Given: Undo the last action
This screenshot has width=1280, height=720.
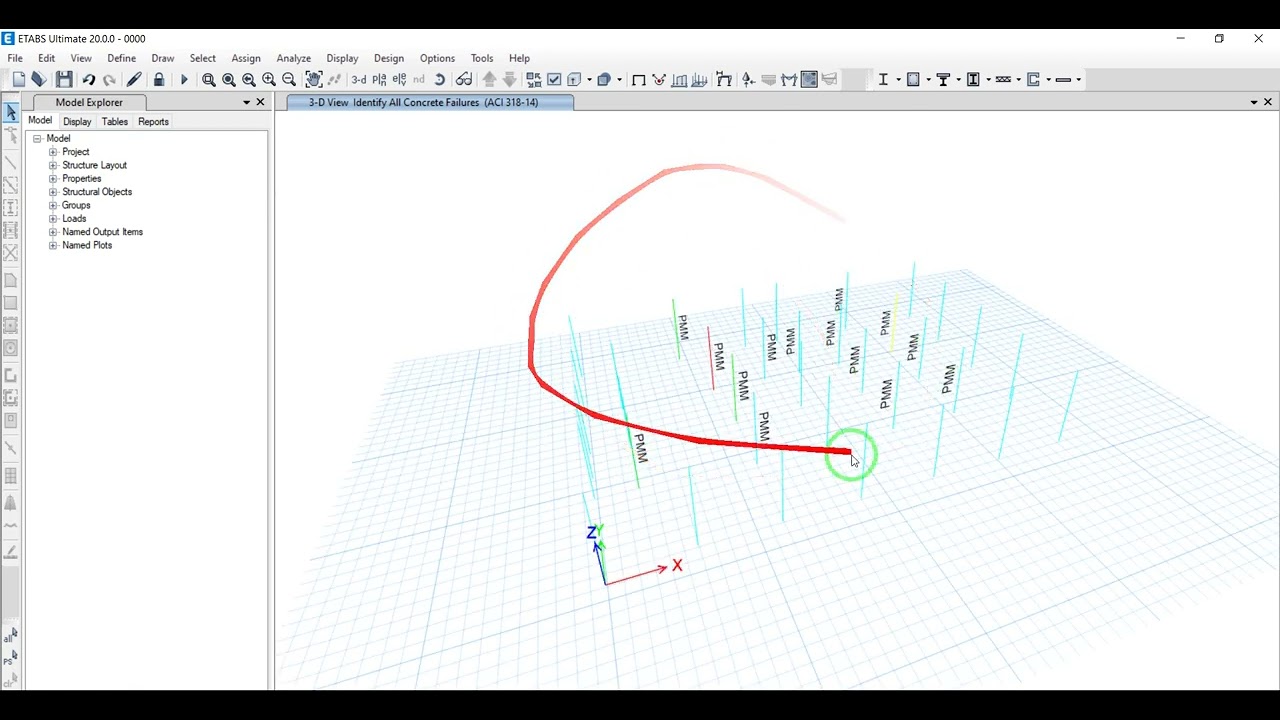Looking at the screenshot, I should 88,80.
